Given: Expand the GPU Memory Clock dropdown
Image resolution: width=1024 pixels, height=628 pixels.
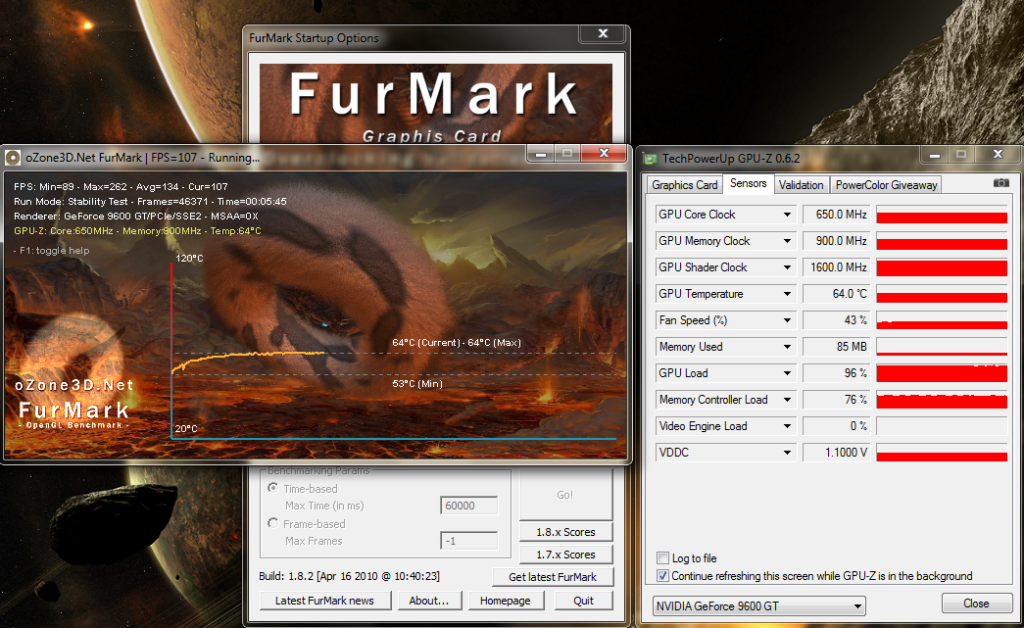Looking at the screenshot, I should [787, 241].
